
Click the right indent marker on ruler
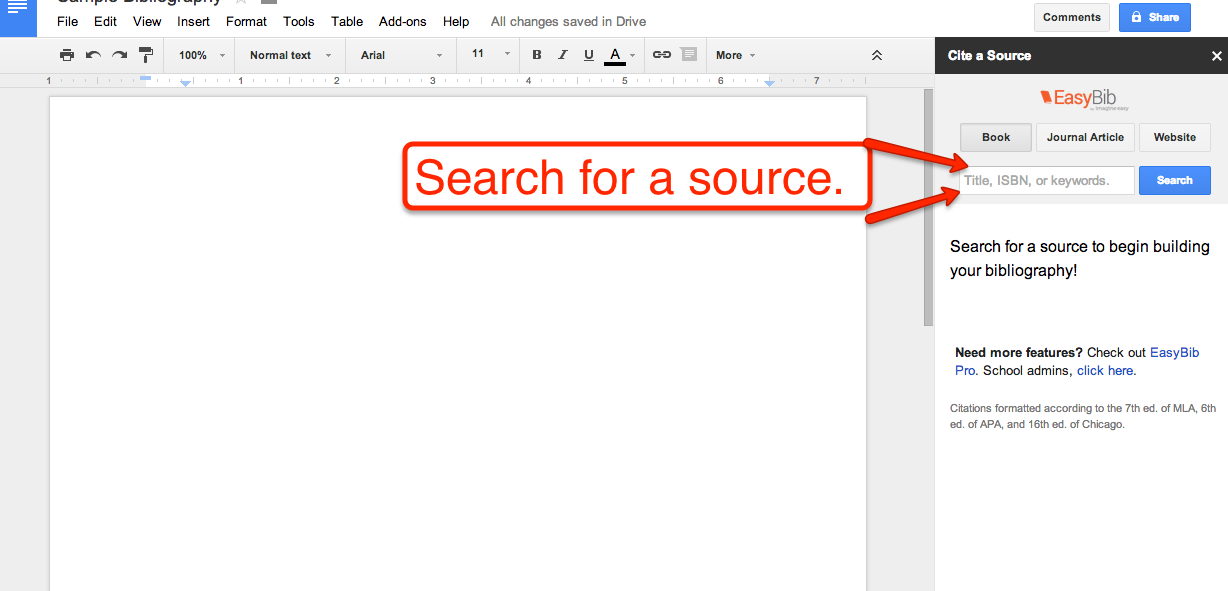click(x=769, y=82)
